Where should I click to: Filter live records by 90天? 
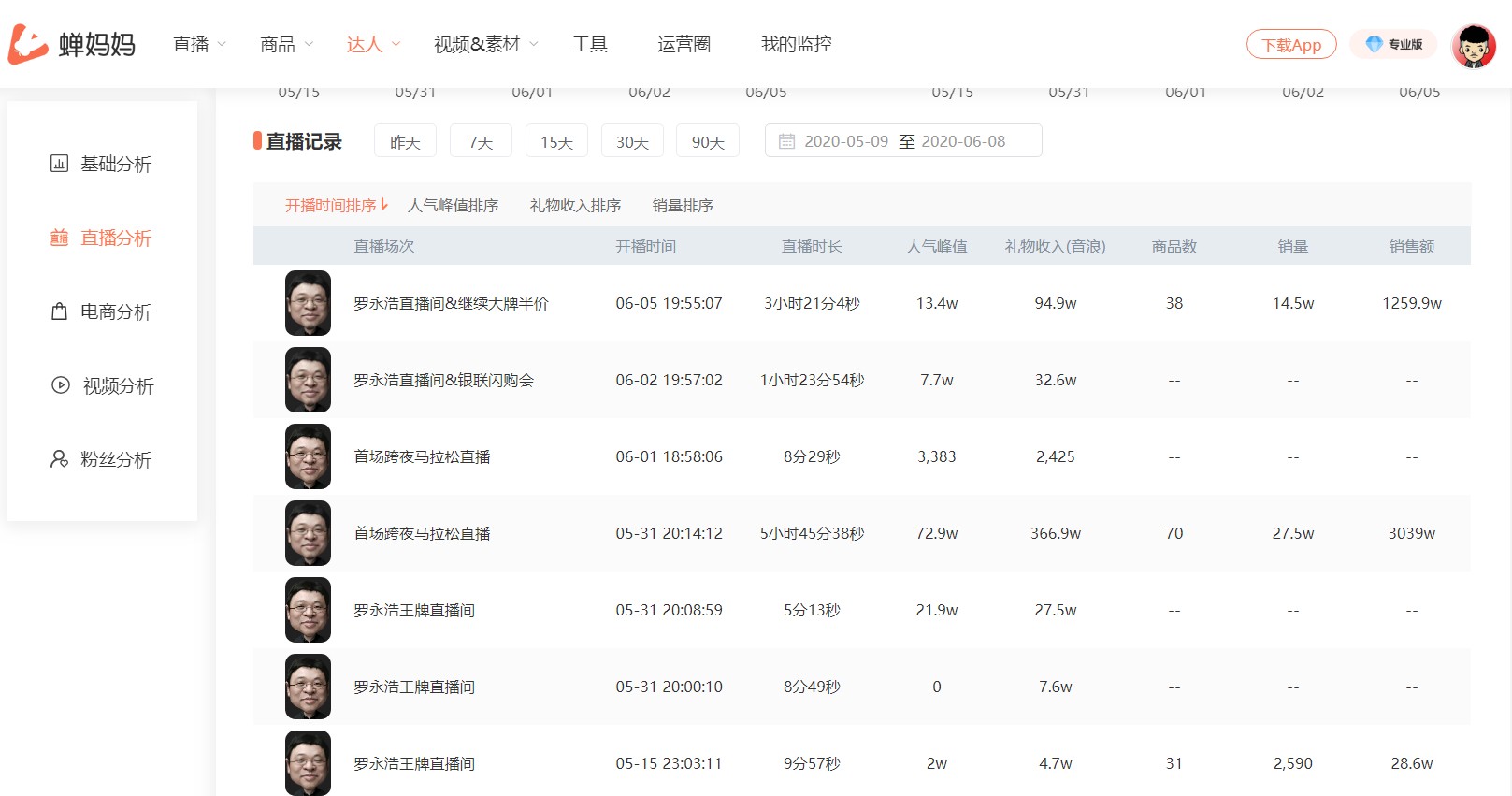[708, 141]
